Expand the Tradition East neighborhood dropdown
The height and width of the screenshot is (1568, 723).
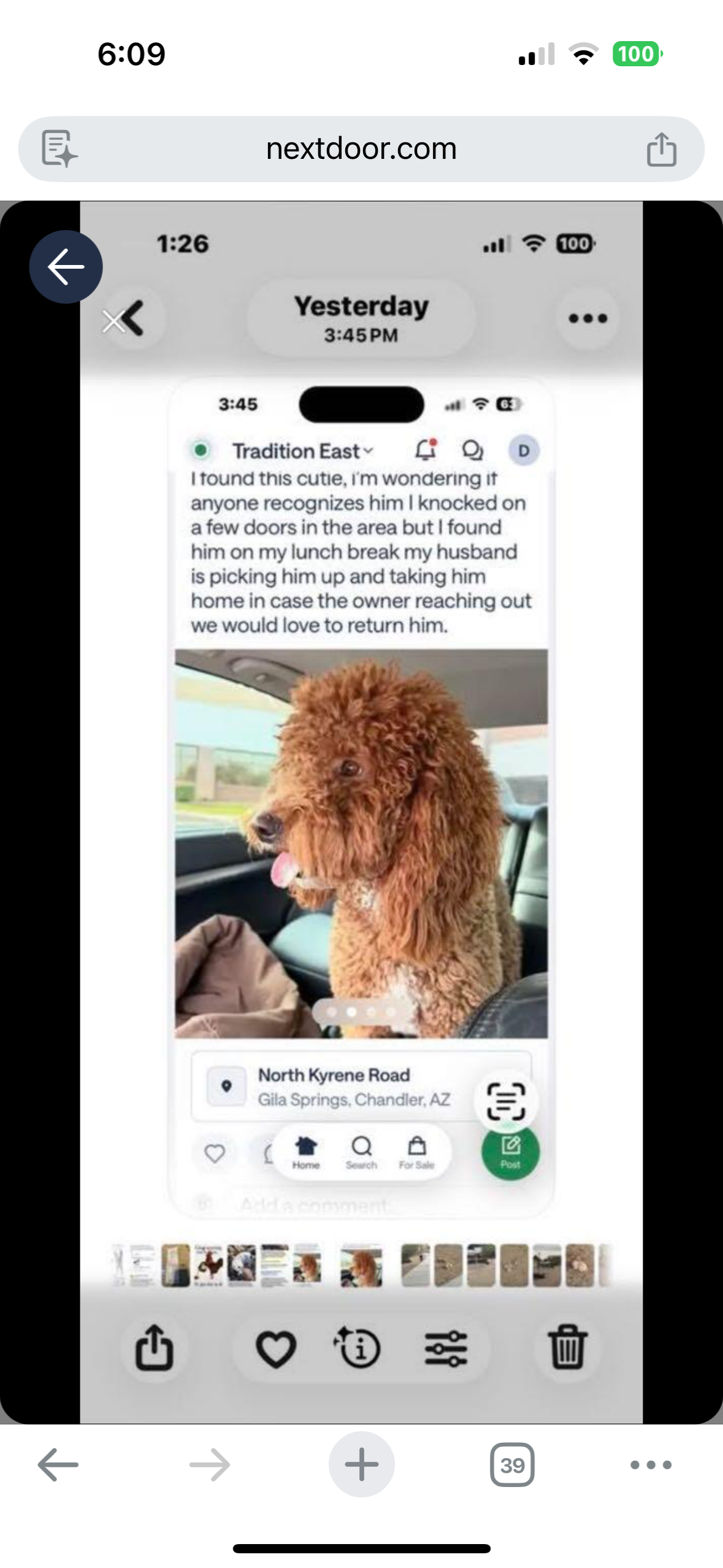302,451
